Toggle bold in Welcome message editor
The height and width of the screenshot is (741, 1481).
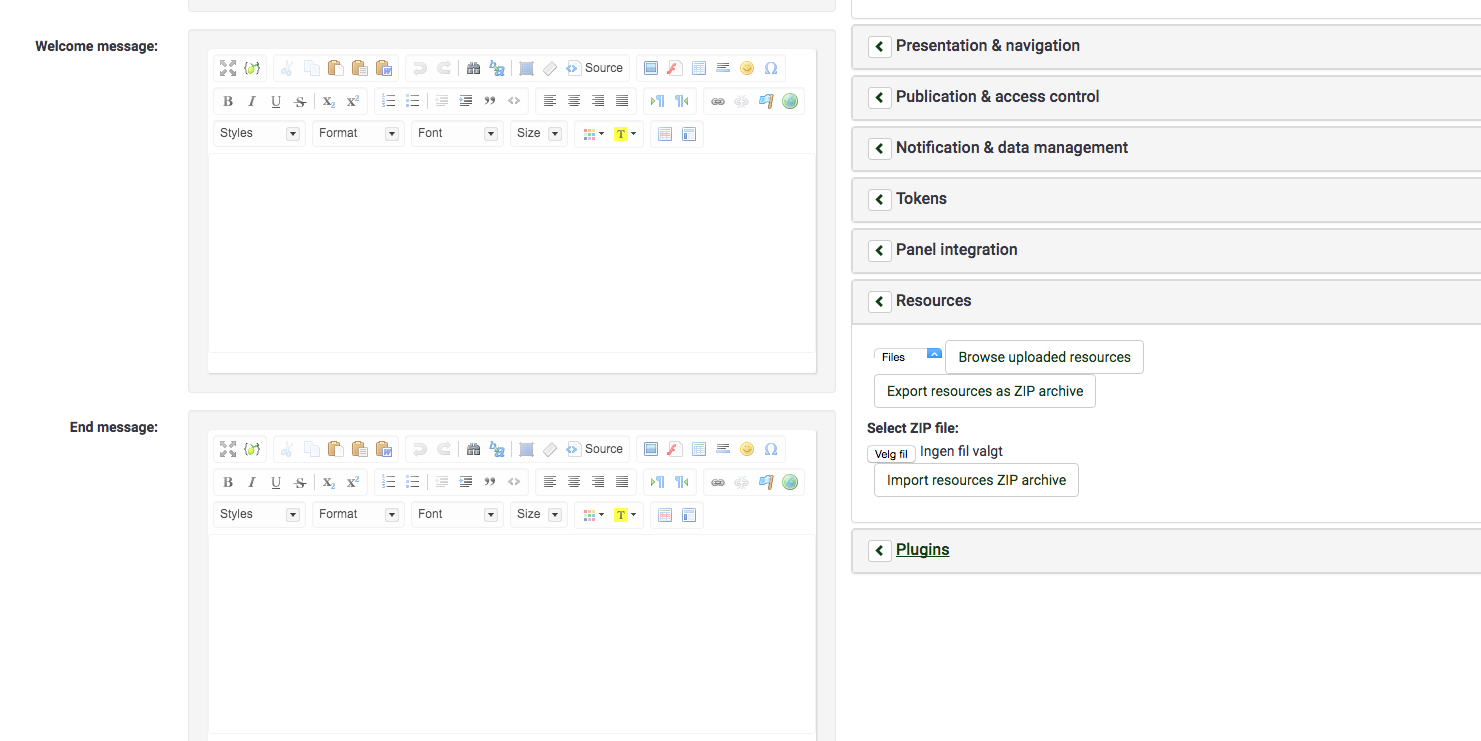pyautogui.click(x=228, y=101)
